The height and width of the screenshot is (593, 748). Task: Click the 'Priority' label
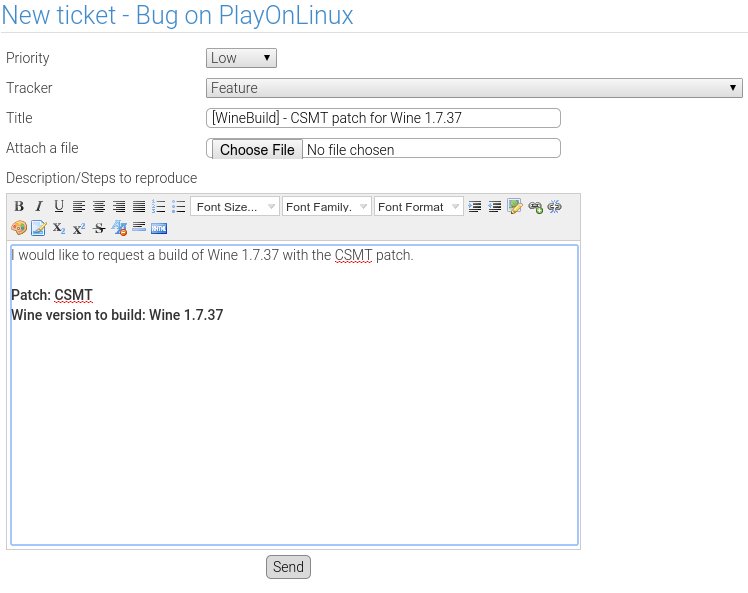(28, 58)
